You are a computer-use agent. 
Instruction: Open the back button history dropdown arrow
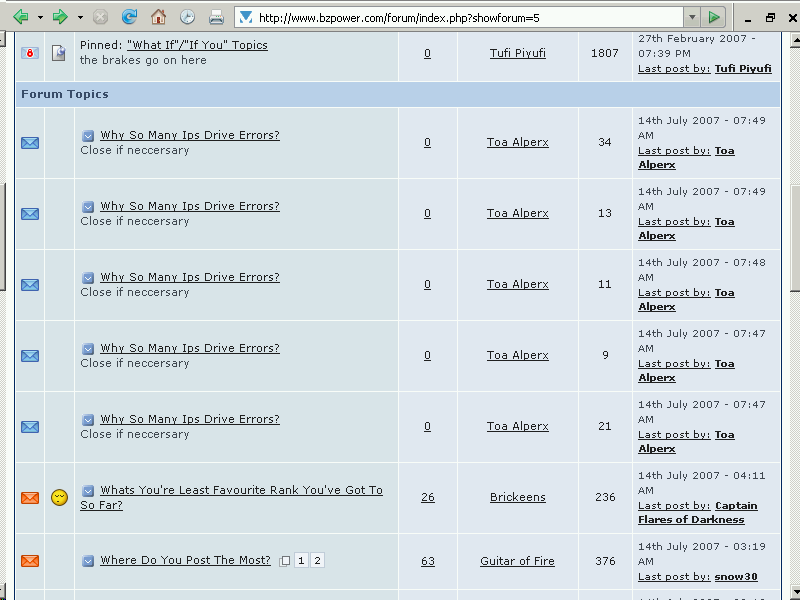pyautogui.click(x=40, y=17)
